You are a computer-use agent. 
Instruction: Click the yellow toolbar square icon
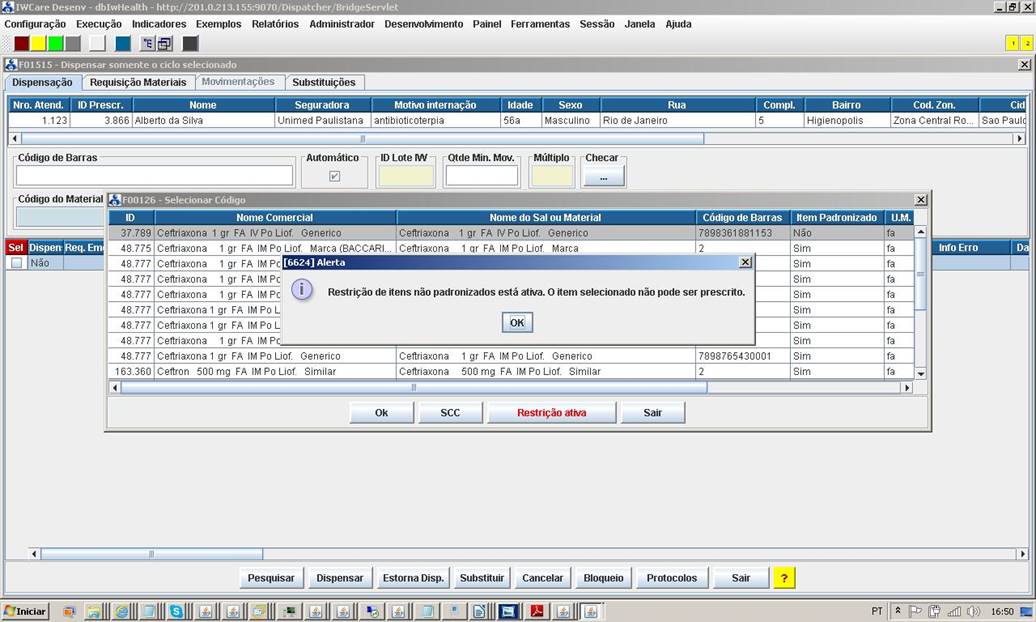38,44
